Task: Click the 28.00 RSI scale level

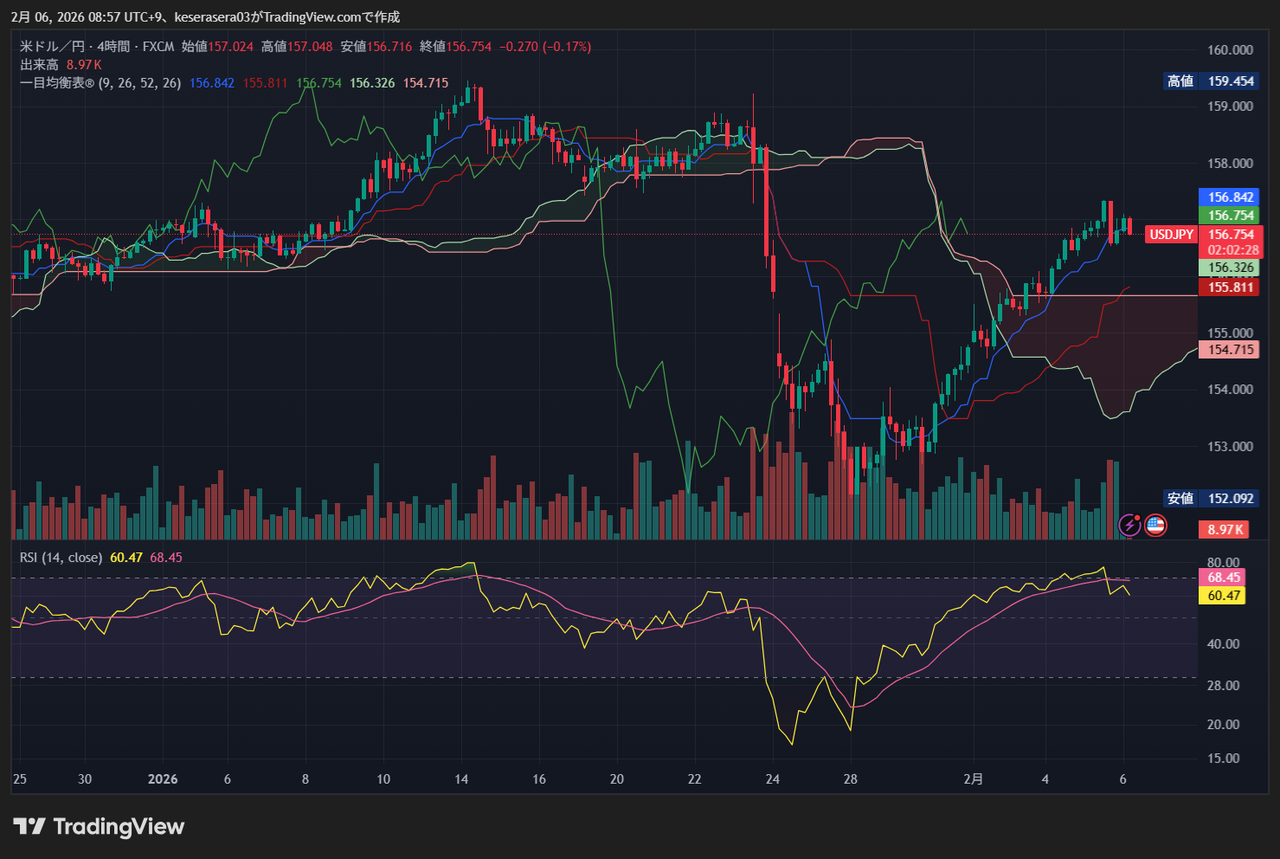Action: (x=1222, y=686)
